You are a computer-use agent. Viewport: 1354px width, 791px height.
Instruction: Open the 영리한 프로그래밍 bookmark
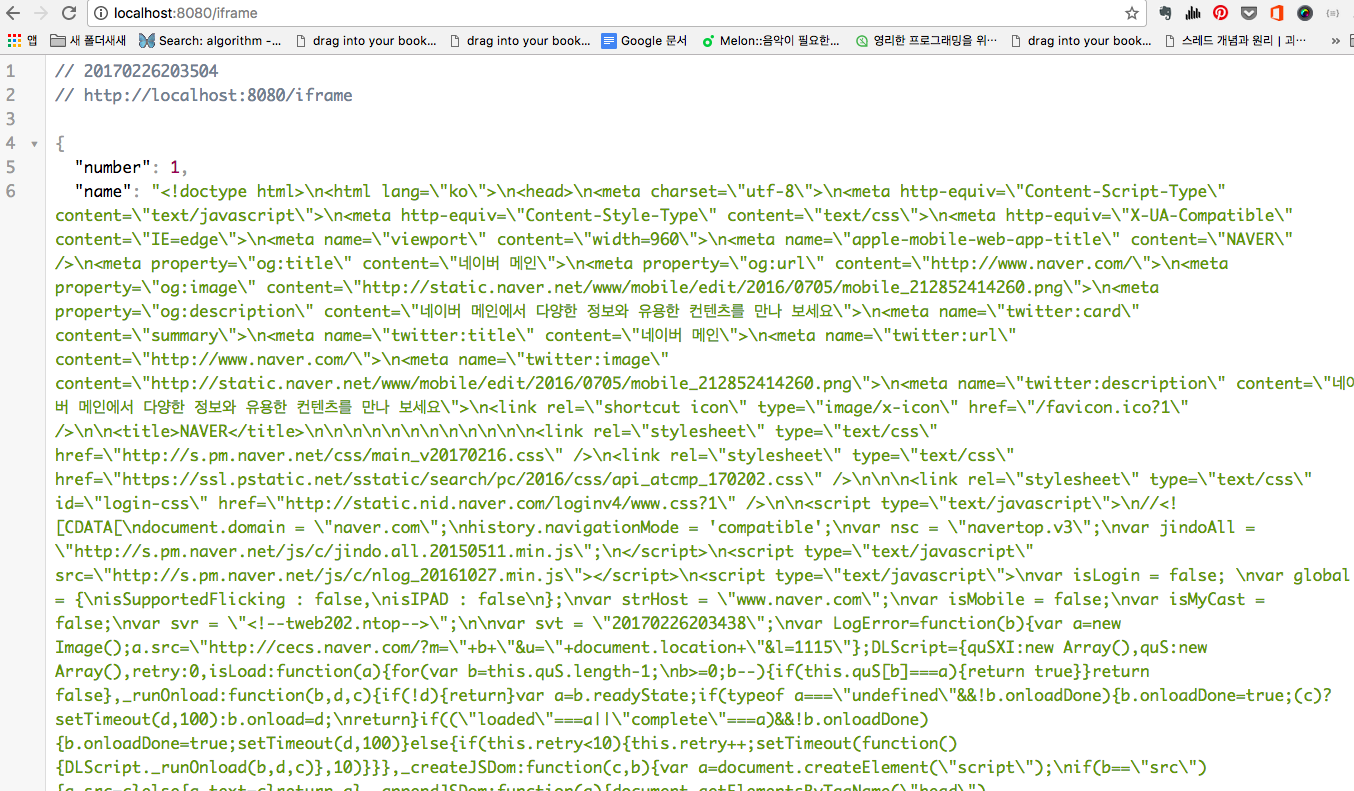pyautogui.click(x=927, y=41)
